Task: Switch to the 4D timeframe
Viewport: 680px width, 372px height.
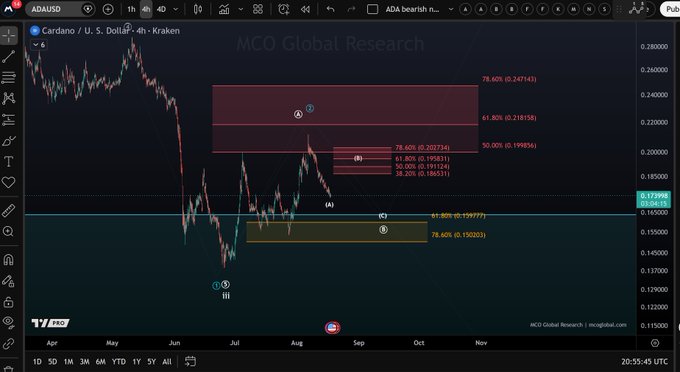Action: pos(161,9)
